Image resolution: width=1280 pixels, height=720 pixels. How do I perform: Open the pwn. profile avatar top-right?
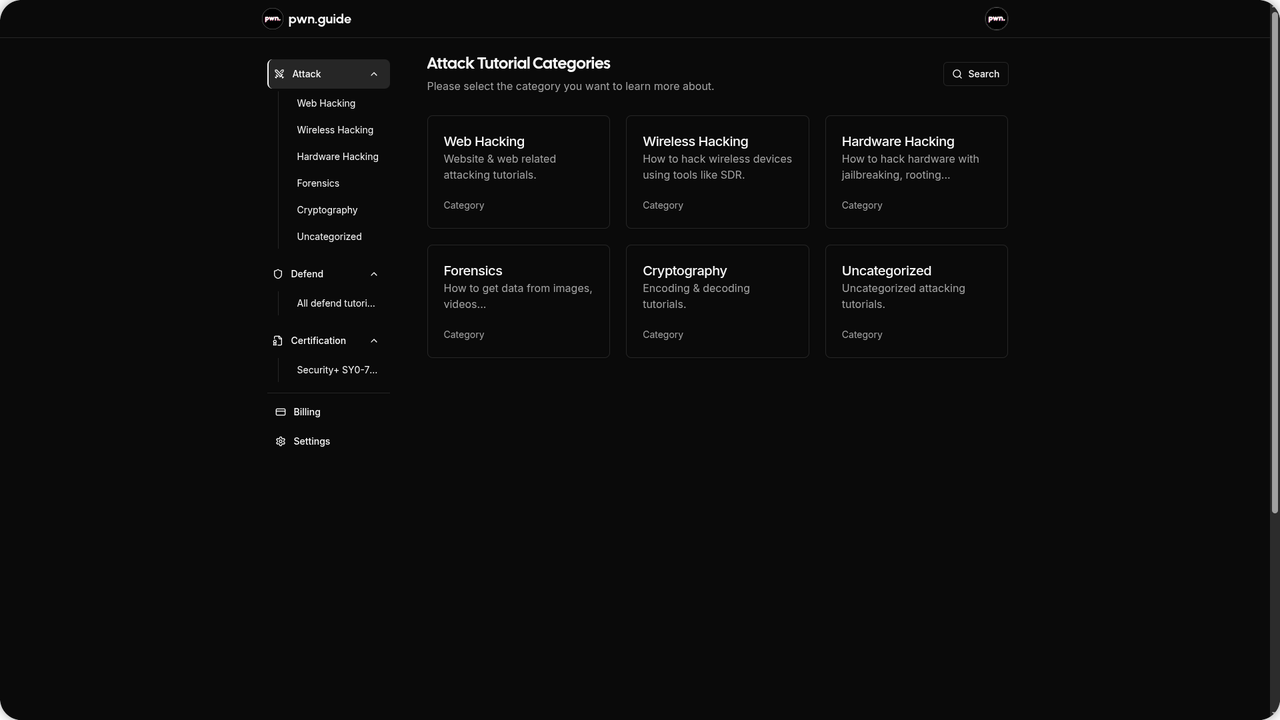coord(996,18)
